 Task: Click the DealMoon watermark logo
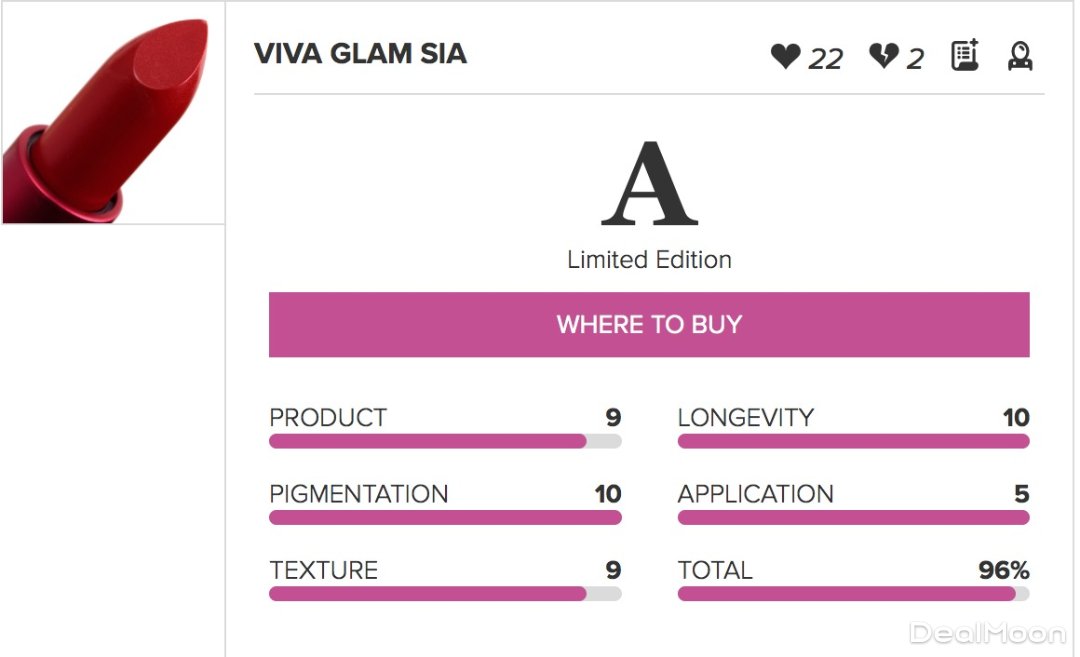[987, 632]
